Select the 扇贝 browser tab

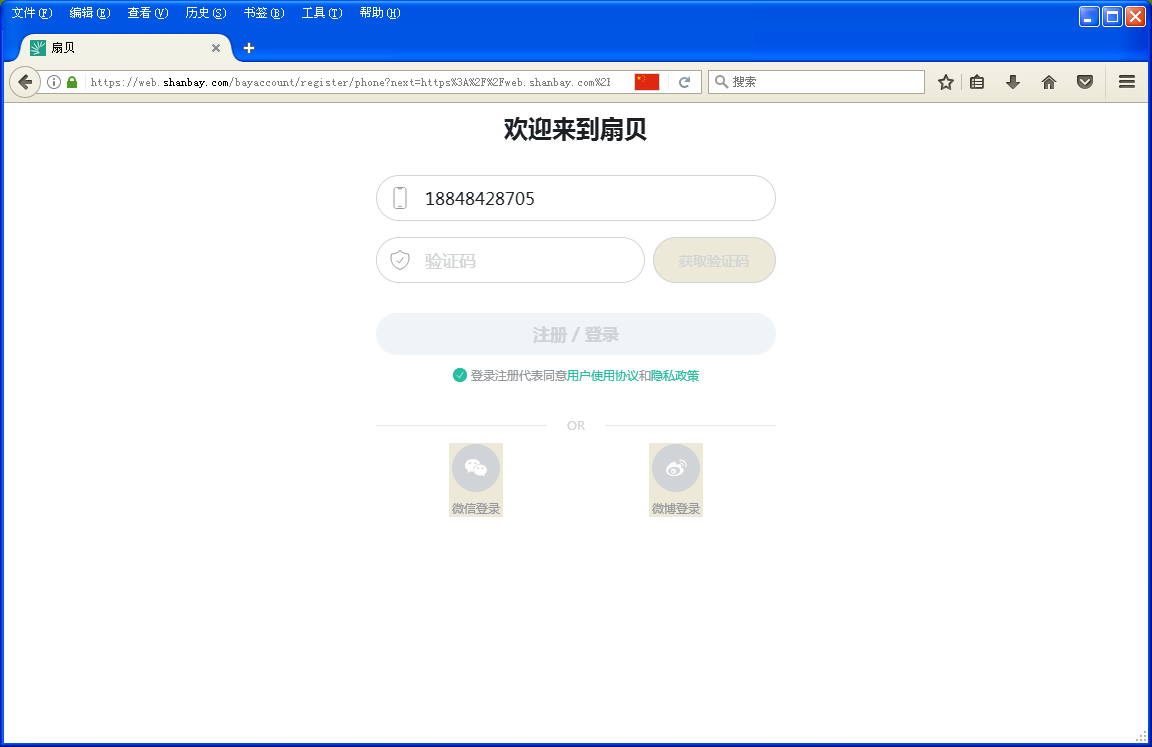point(125,48)
